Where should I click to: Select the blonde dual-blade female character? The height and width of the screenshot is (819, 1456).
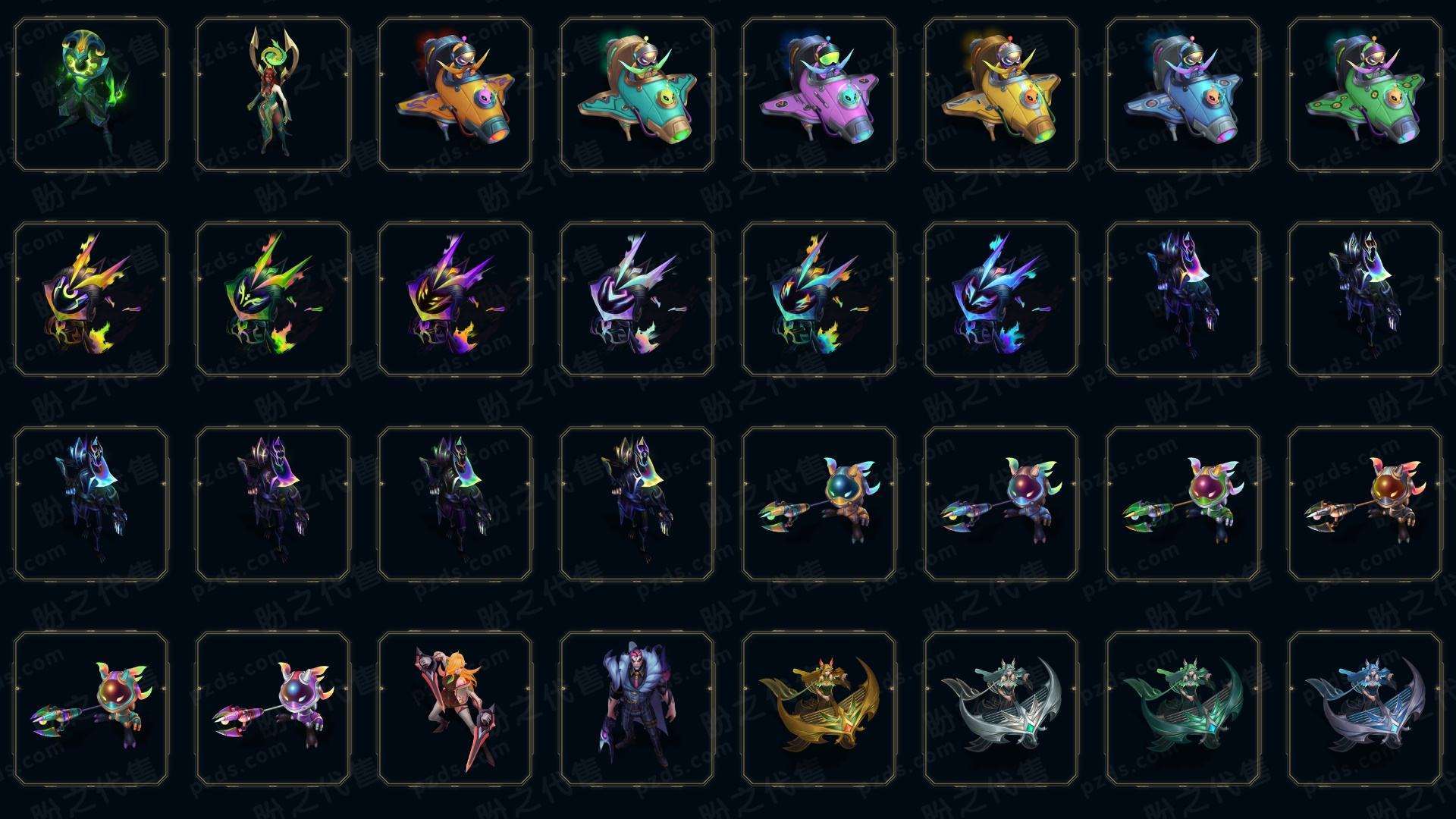pyautogui.click(x=455, y=708)
